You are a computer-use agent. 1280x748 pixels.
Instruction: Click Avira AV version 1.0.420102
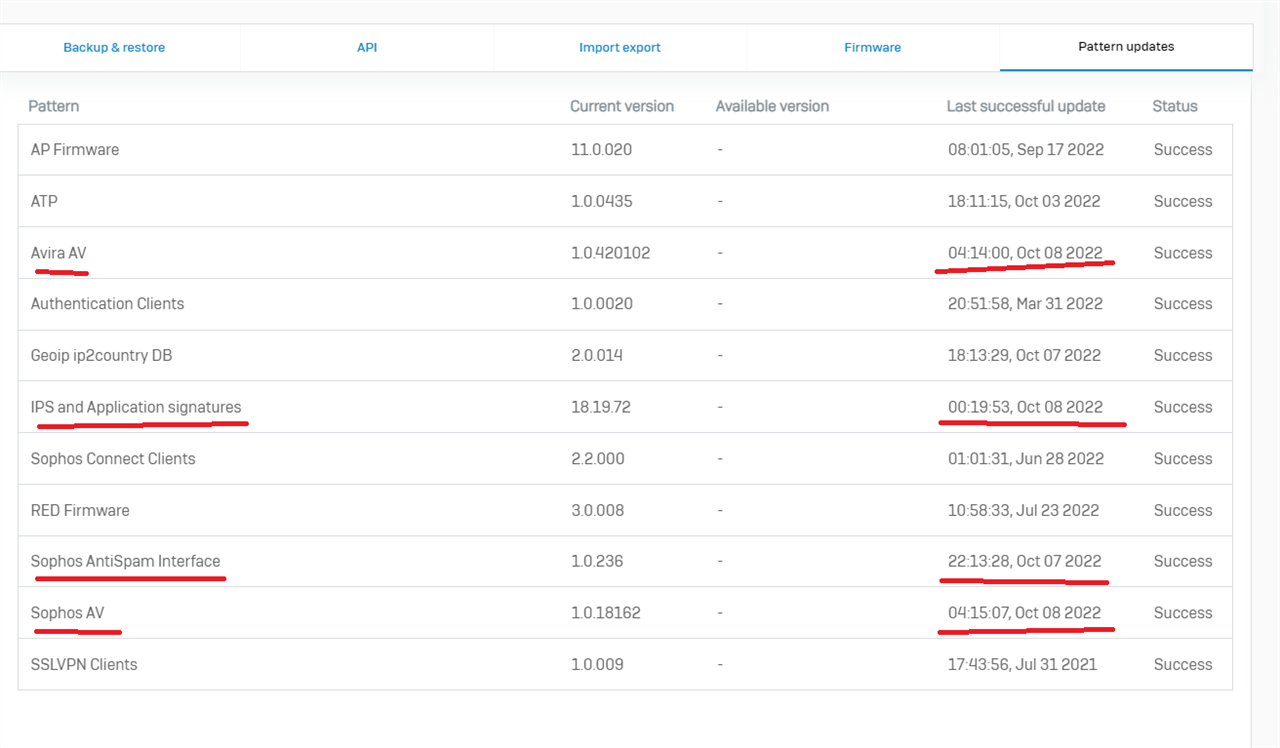(x=610, y=253)
